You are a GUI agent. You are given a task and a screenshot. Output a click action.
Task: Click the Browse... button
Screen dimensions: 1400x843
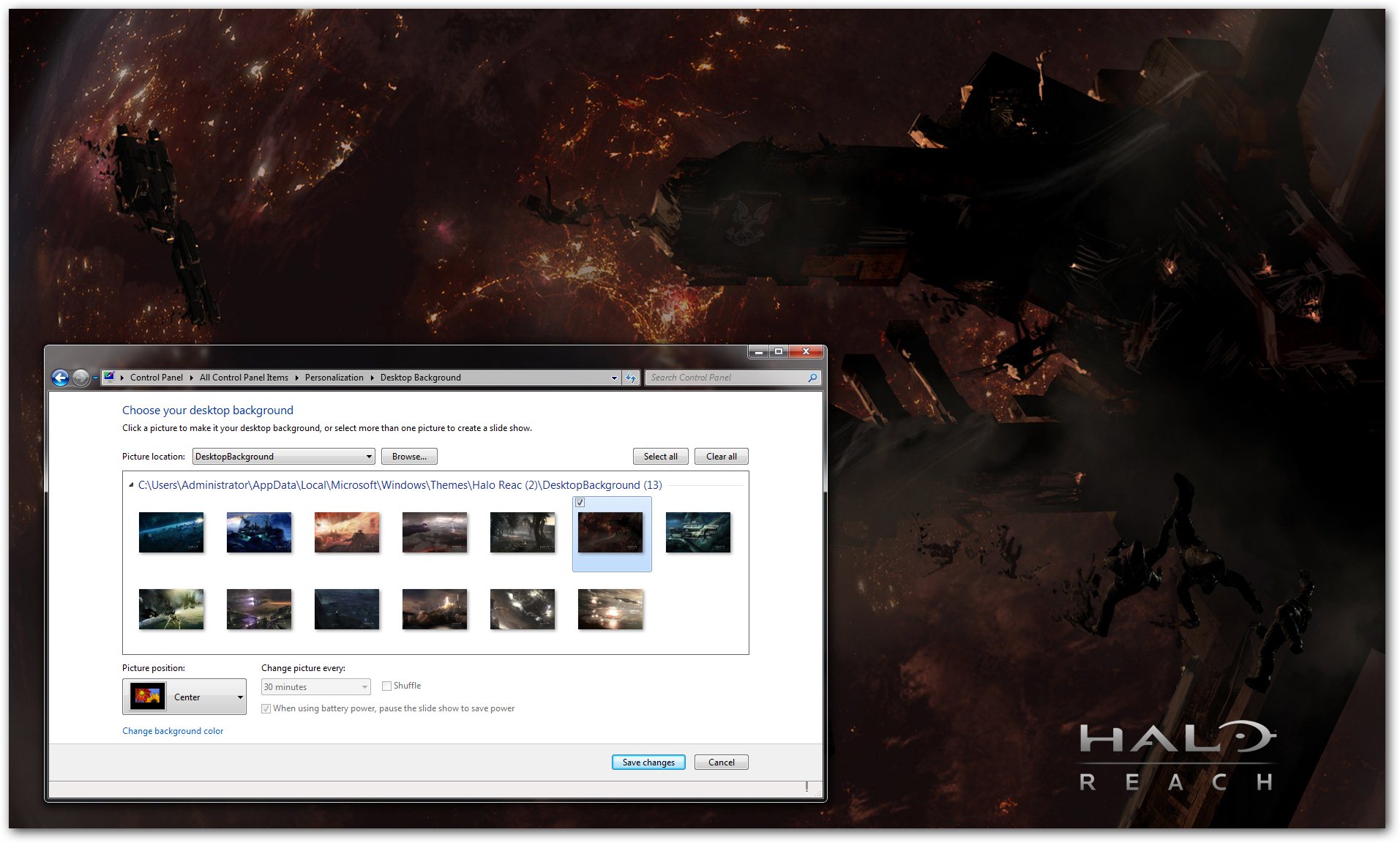[409, 457]
